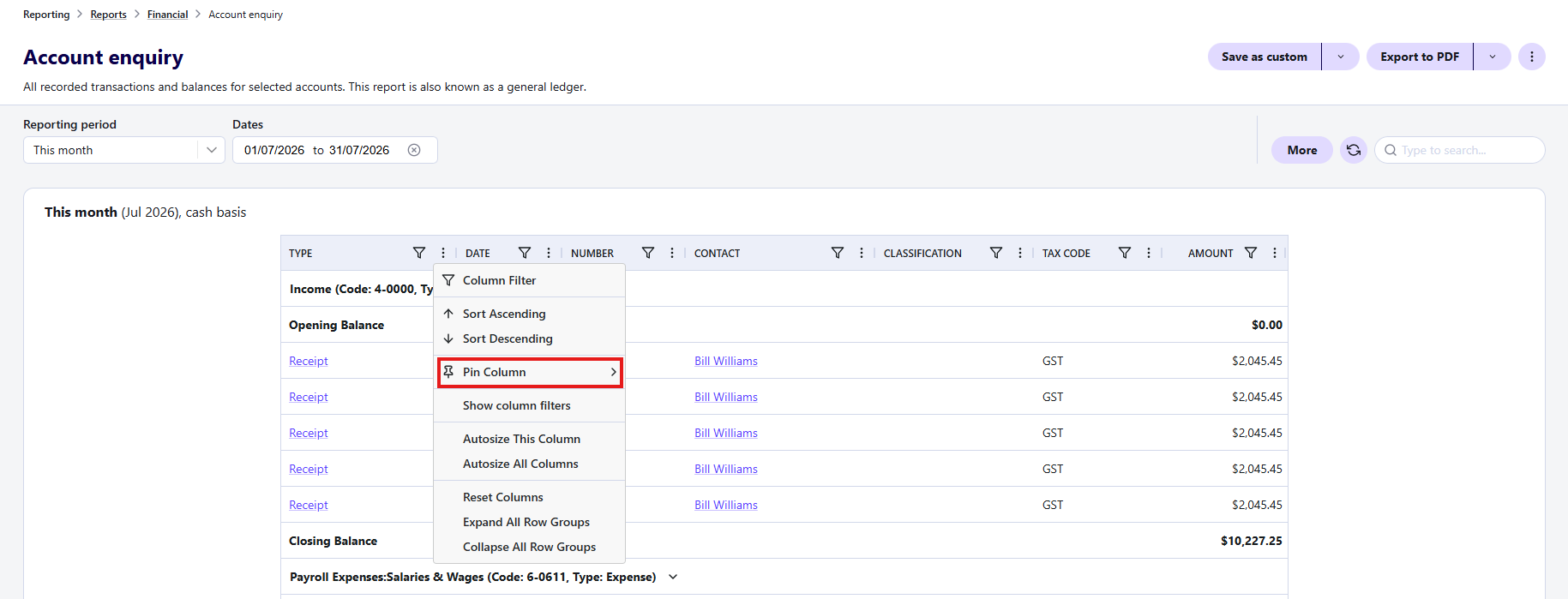The width and height of the screenshot is (1568, 599).
Task: Click Closing Balance row label
Action: (x=333, y=541)
